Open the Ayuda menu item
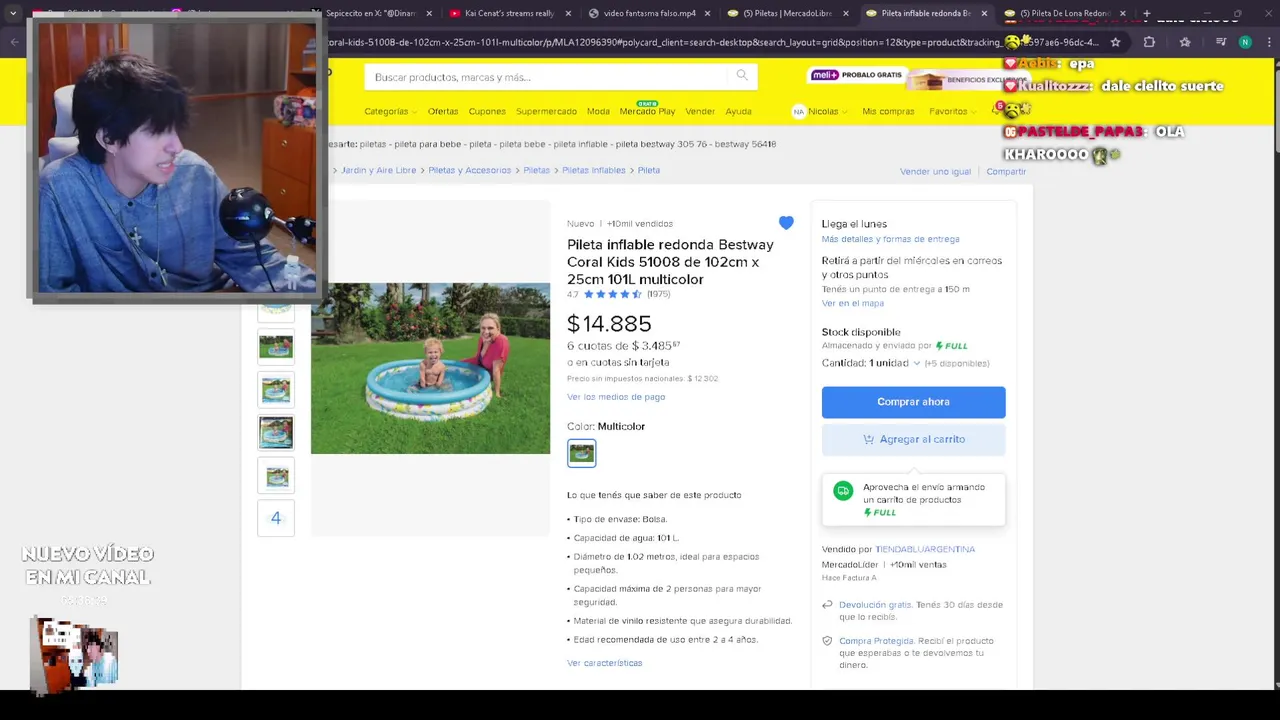Image resolution: width=1280 pixels, height=720 pixels. [738, 111]
